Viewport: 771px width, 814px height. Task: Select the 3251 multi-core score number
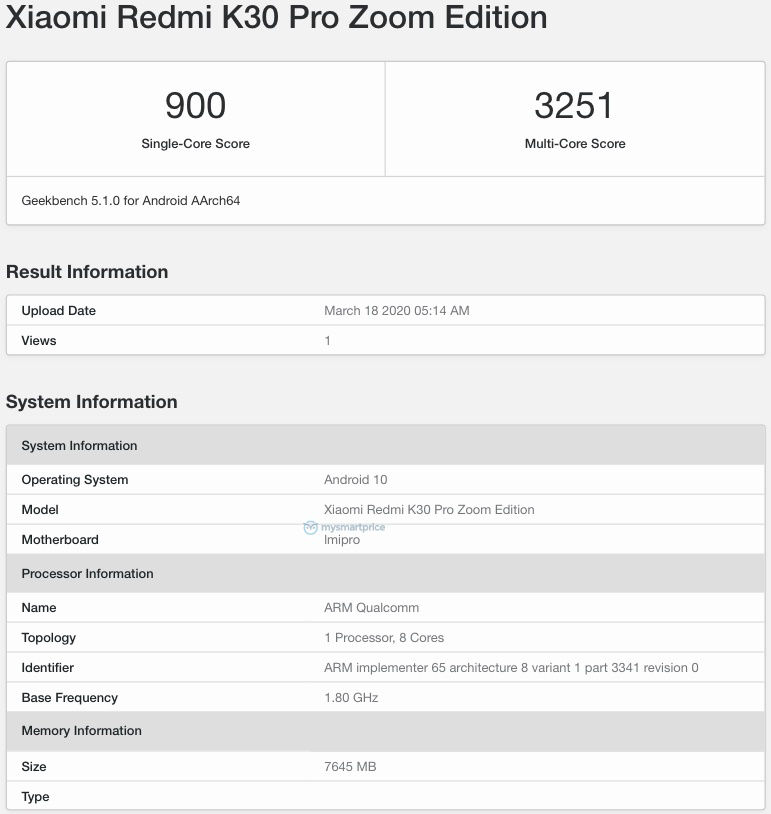click(x=574, y=106)
